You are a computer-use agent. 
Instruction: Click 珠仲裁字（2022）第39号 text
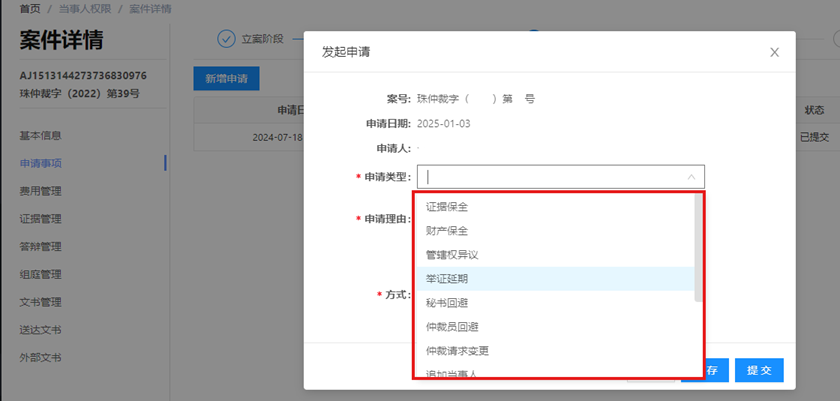pyautogui.click(x=80, y=94)
